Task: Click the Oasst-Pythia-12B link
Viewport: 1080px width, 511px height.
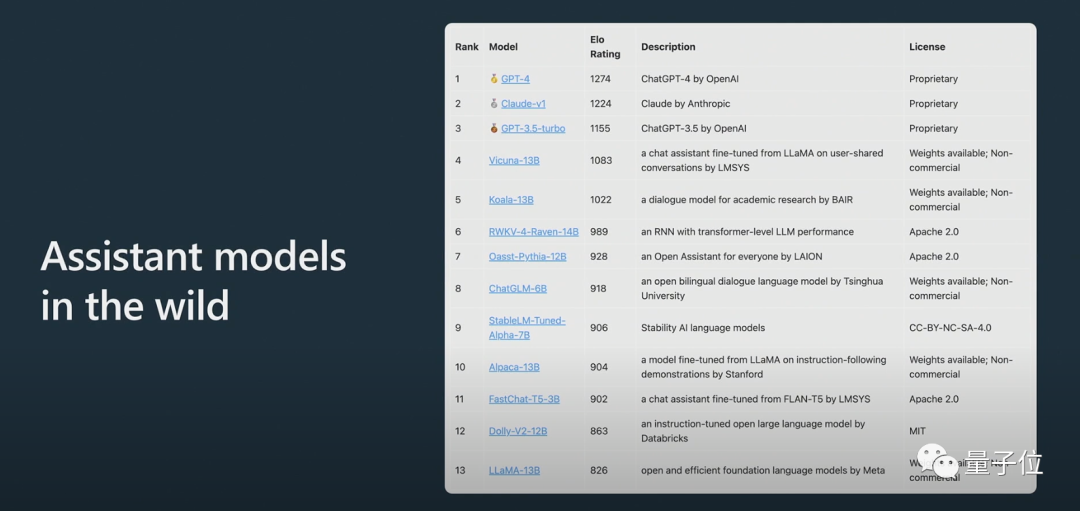Action: [x=528, y=257]
